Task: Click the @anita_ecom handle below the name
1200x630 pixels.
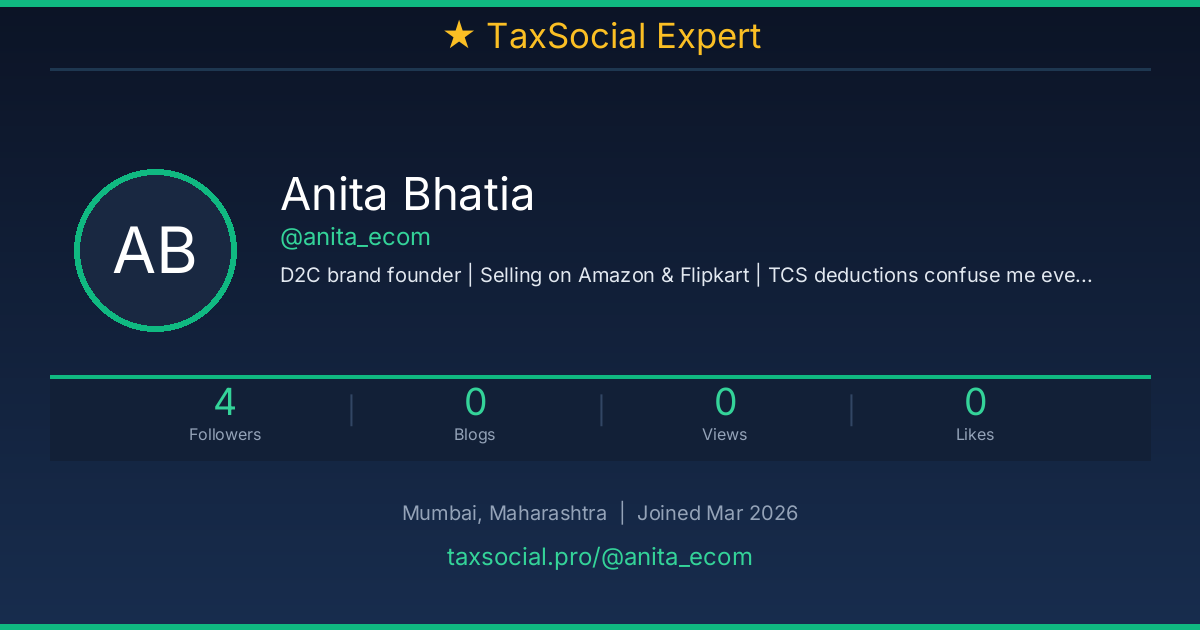Action: (x=355, y=237)
